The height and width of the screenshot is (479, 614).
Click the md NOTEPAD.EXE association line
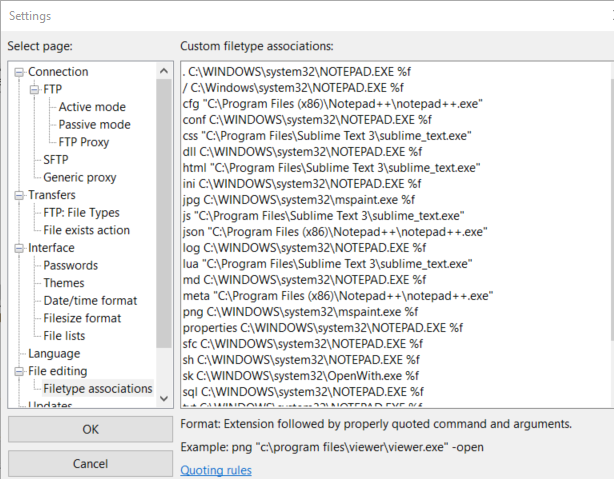coord(304,280)
